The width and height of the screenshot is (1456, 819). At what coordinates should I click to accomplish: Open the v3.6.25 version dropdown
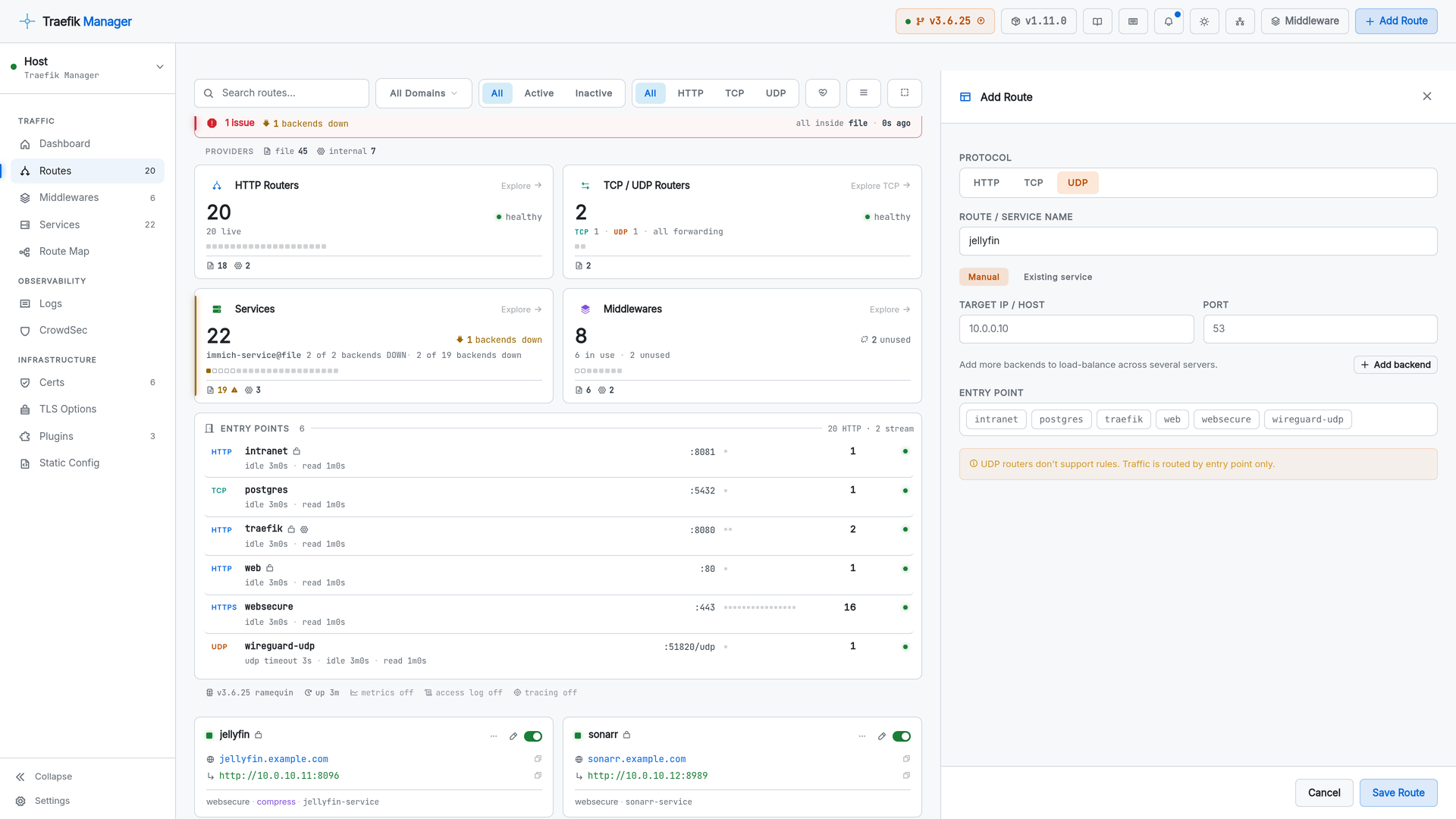click(944, 21)
